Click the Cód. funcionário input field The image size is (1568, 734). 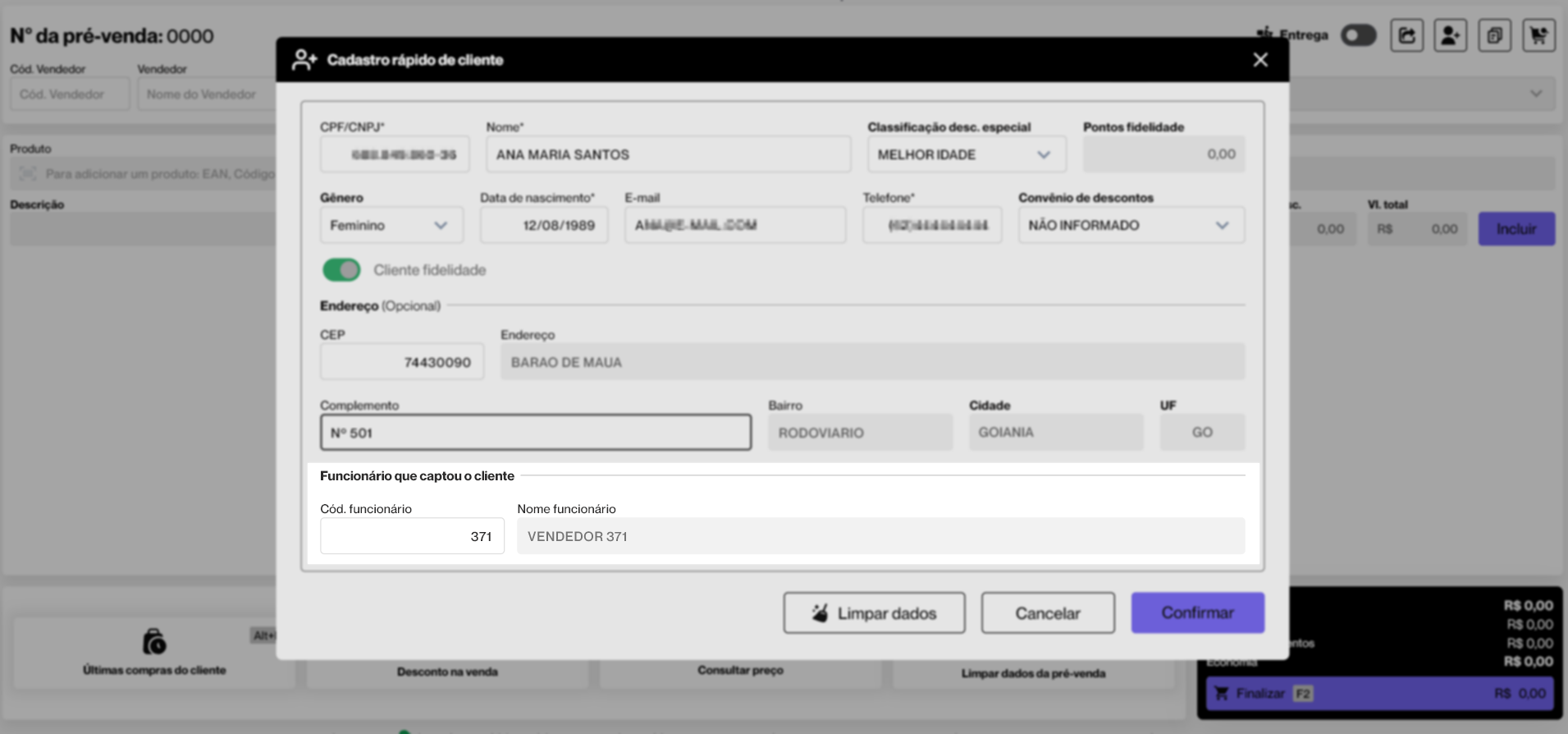412,536
